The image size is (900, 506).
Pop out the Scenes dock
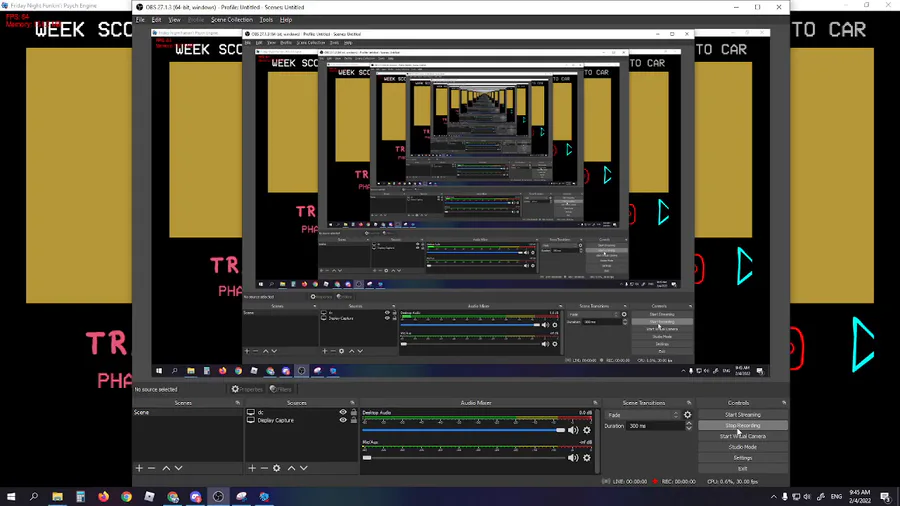pyautogui.click(x=238, y=403)
